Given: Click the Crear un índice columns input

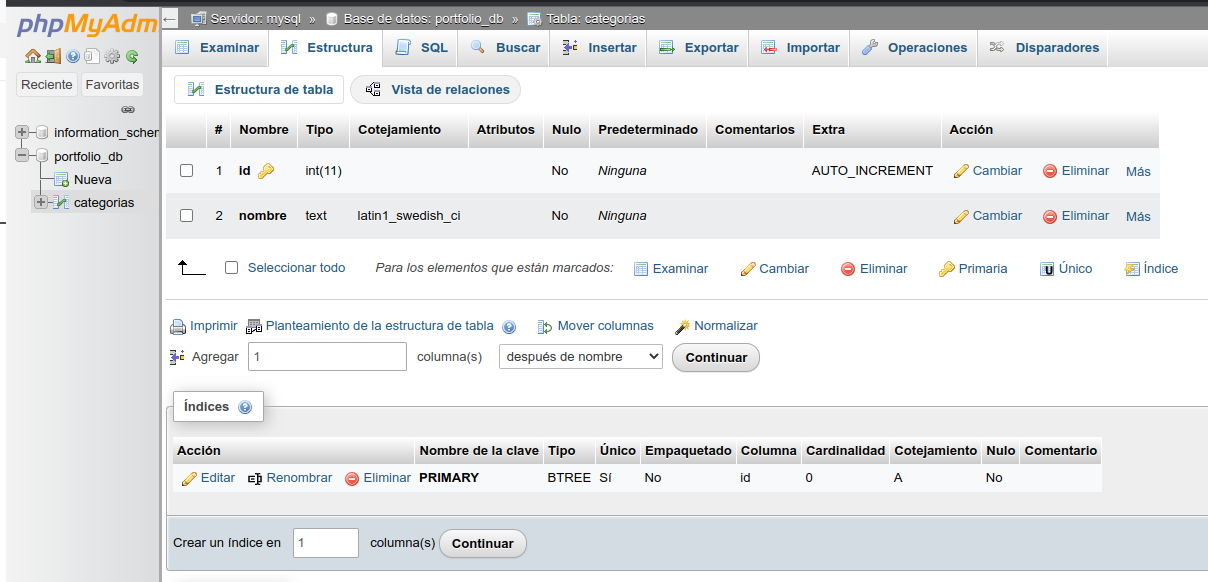Looking at the screenshot, I should click(325, 543).
